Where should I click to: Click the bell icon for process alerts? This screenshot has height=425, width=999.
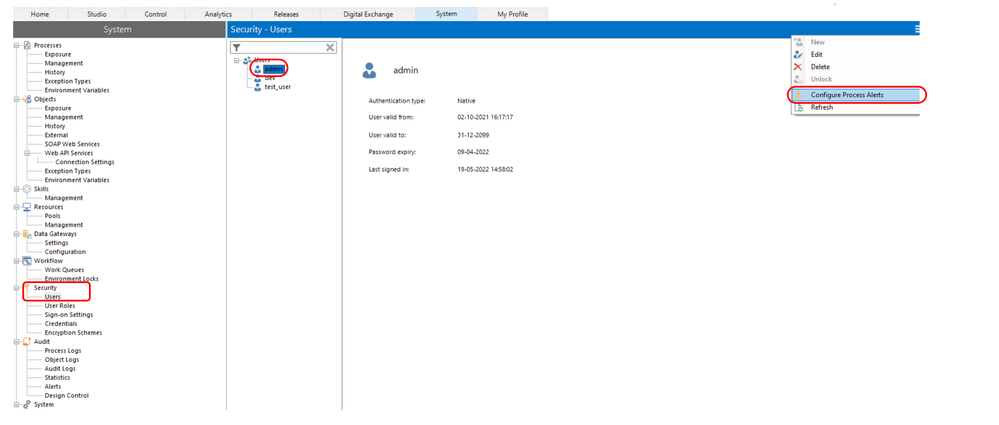click(798, 95)
